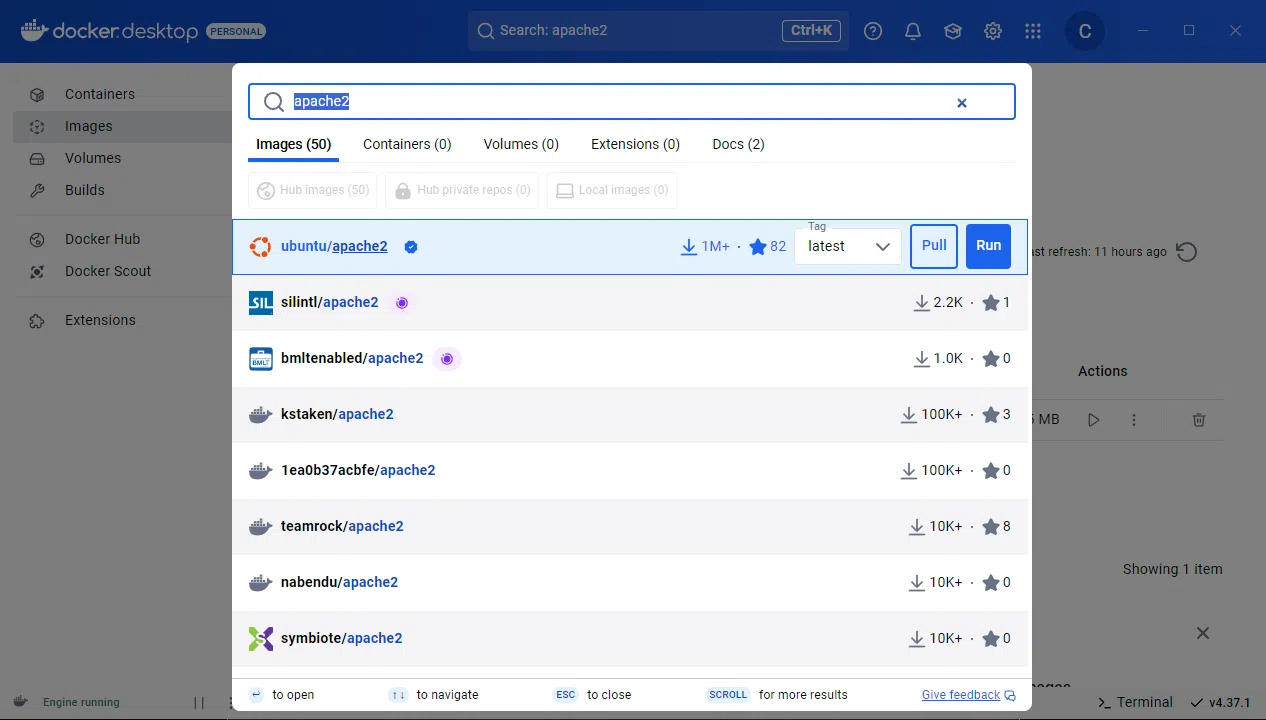Open the Give feedback link
Screen dimensions: 1266x720
959,694
